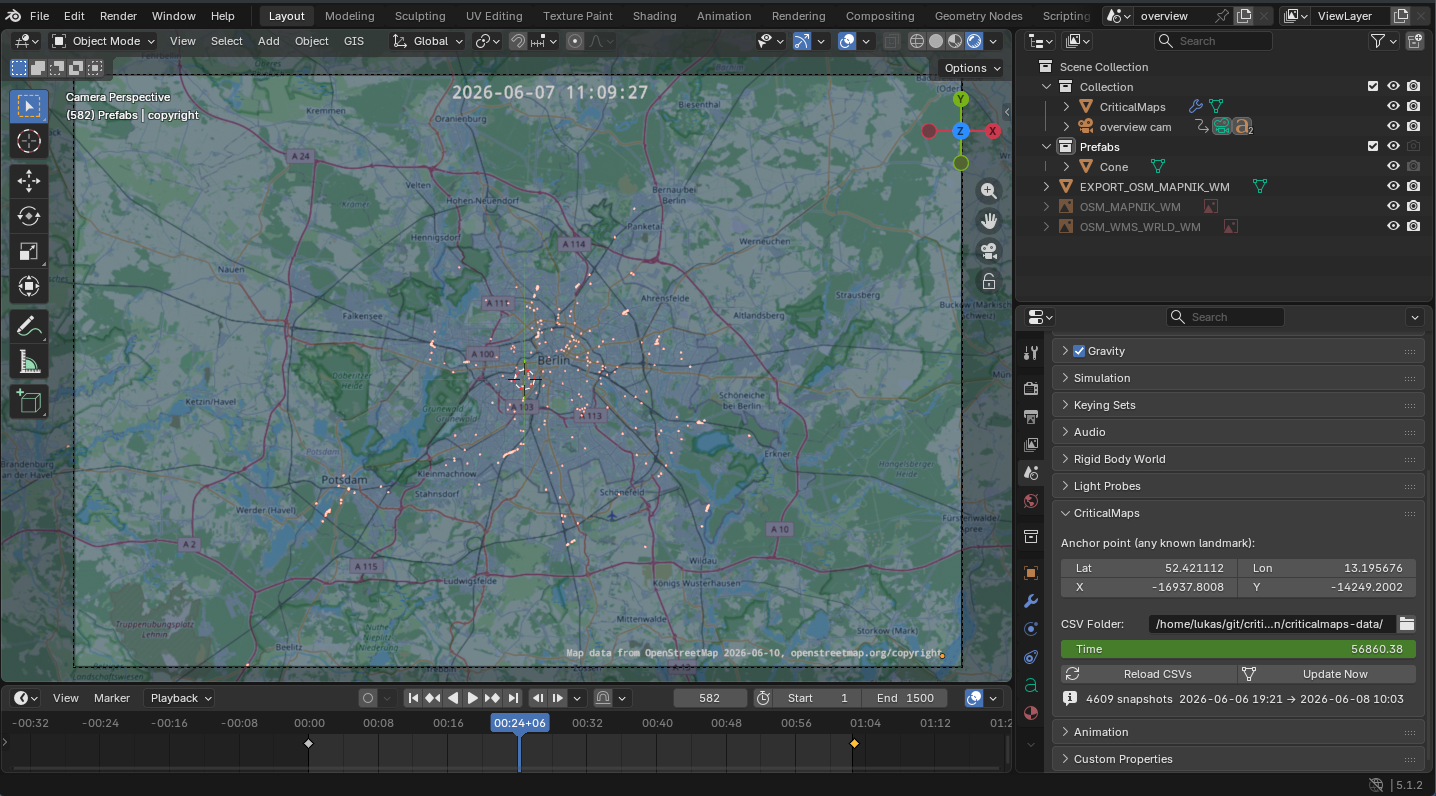The height and width of the screenshot is (796, 1436).
Task: Hide EXPORT_OSM_MAPNIK_WM in the viewport
Action: [1393, 187]
